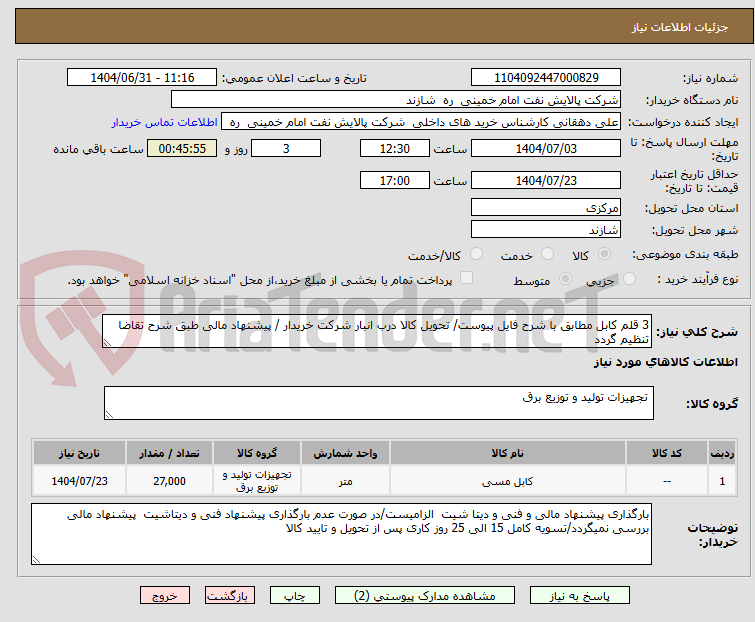Click the price validity date 1404/07/23
The image size is (755, 622).
point(546,181)
